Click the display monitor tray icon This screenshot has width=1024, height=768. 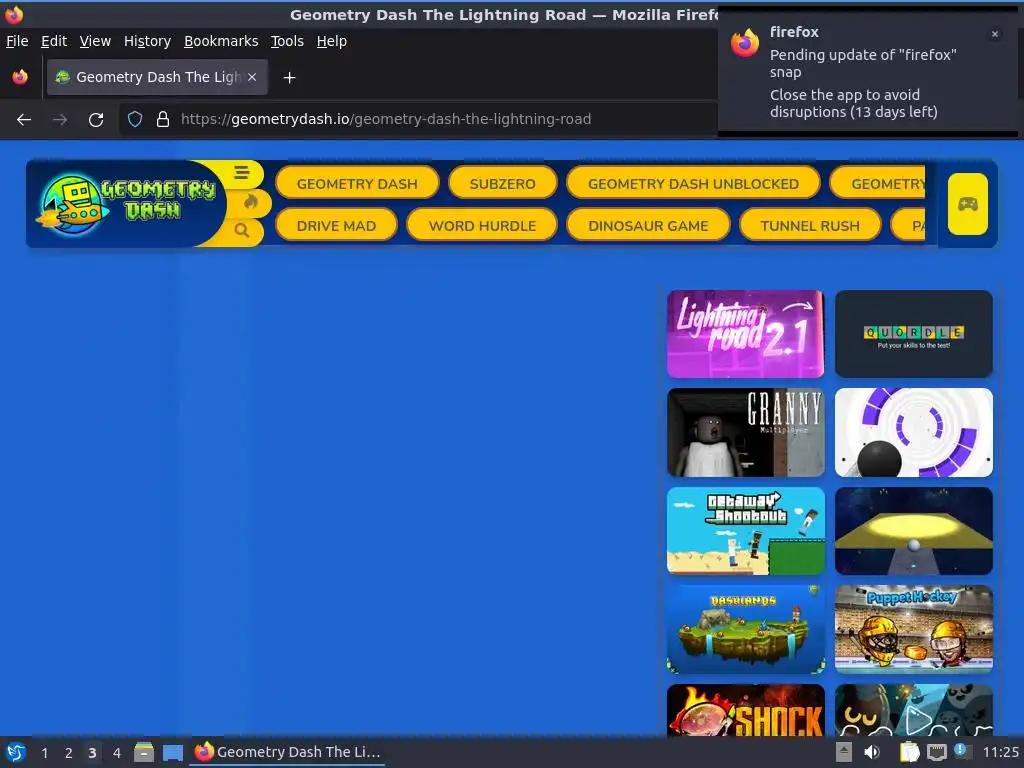tap(936, 752)
